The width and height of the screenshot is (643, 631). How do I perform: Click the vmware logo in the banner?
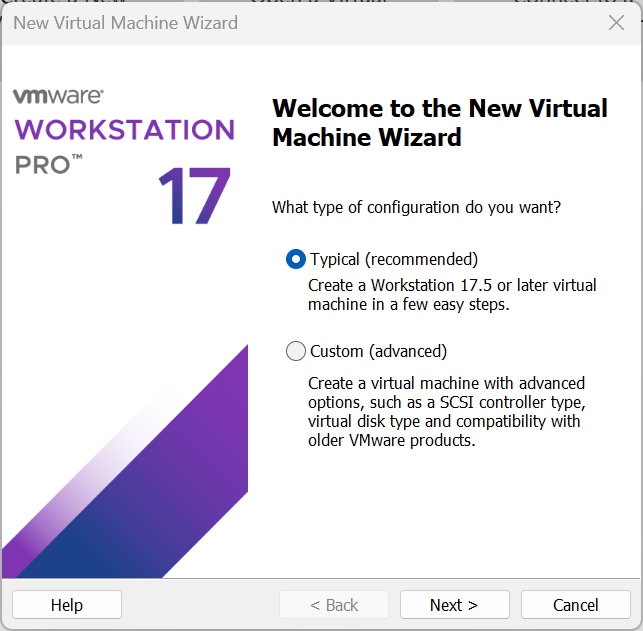tap(58, 96)
